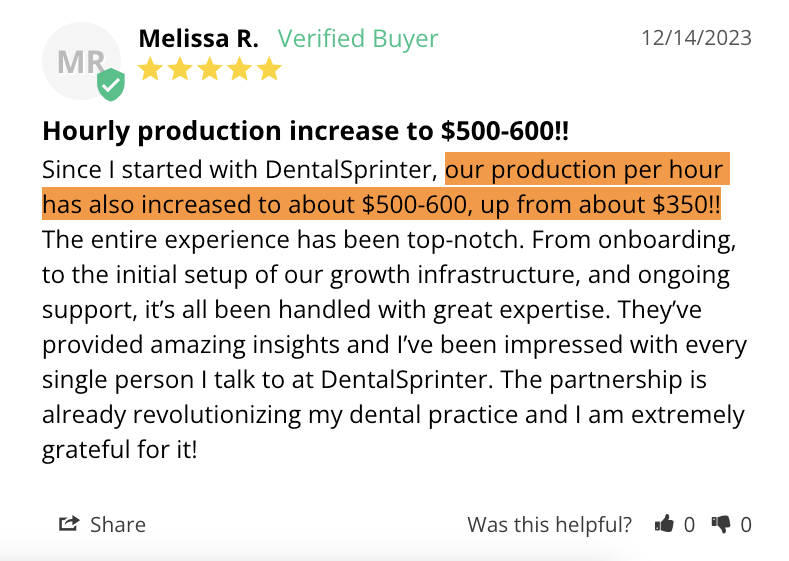Select the third star in the rating

pos(210,69)
